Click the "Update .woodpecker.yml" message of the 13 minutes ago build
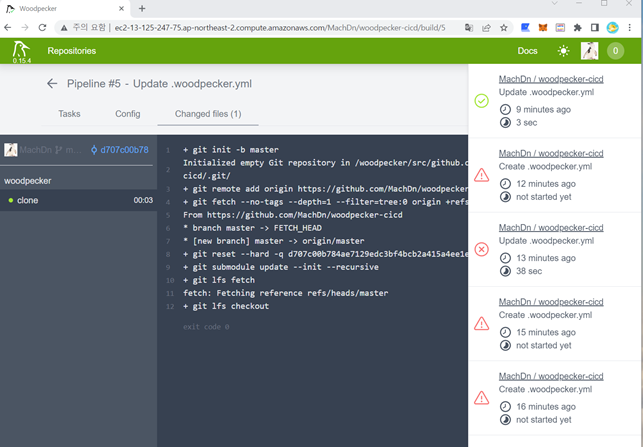This screenshot has width=644, height=448. point(546,241)
